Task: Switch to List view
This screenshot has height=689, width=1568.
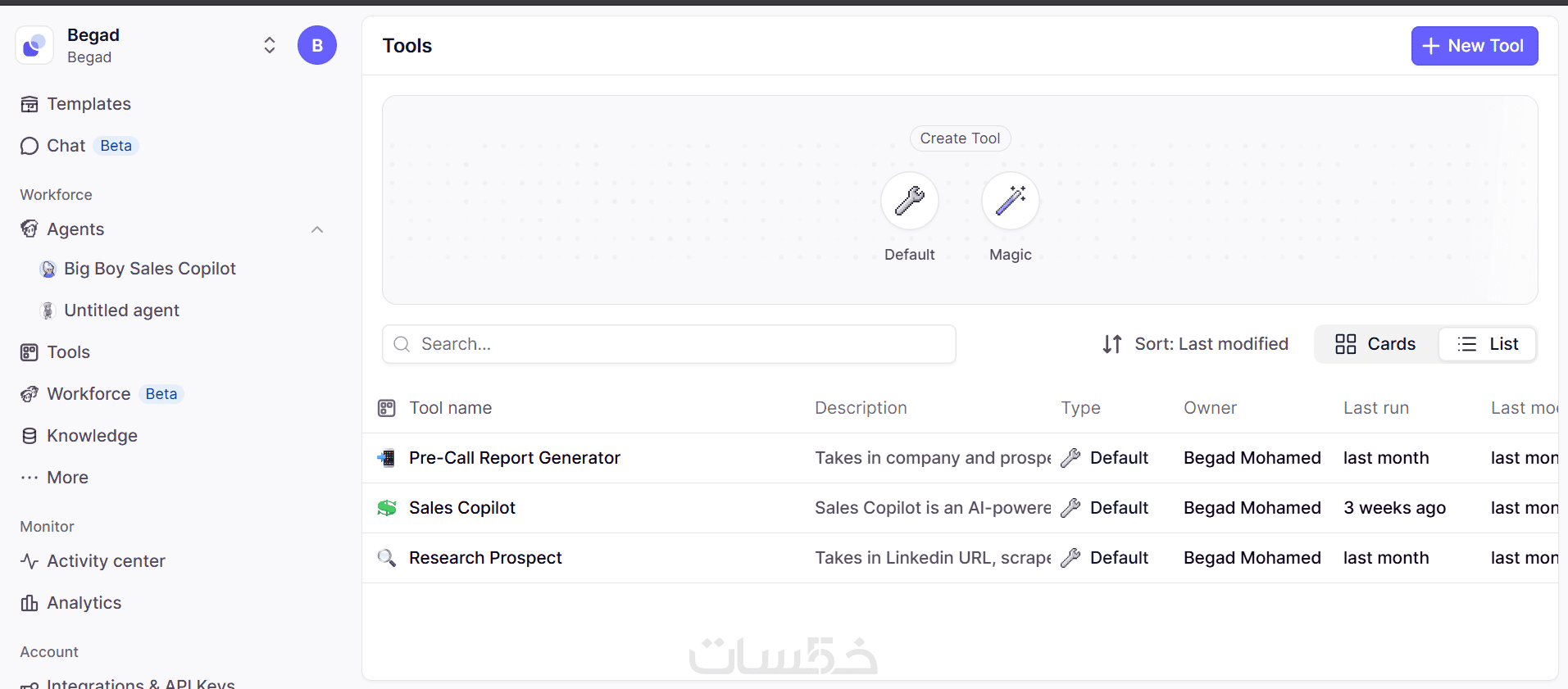Action: [1488, 344]
